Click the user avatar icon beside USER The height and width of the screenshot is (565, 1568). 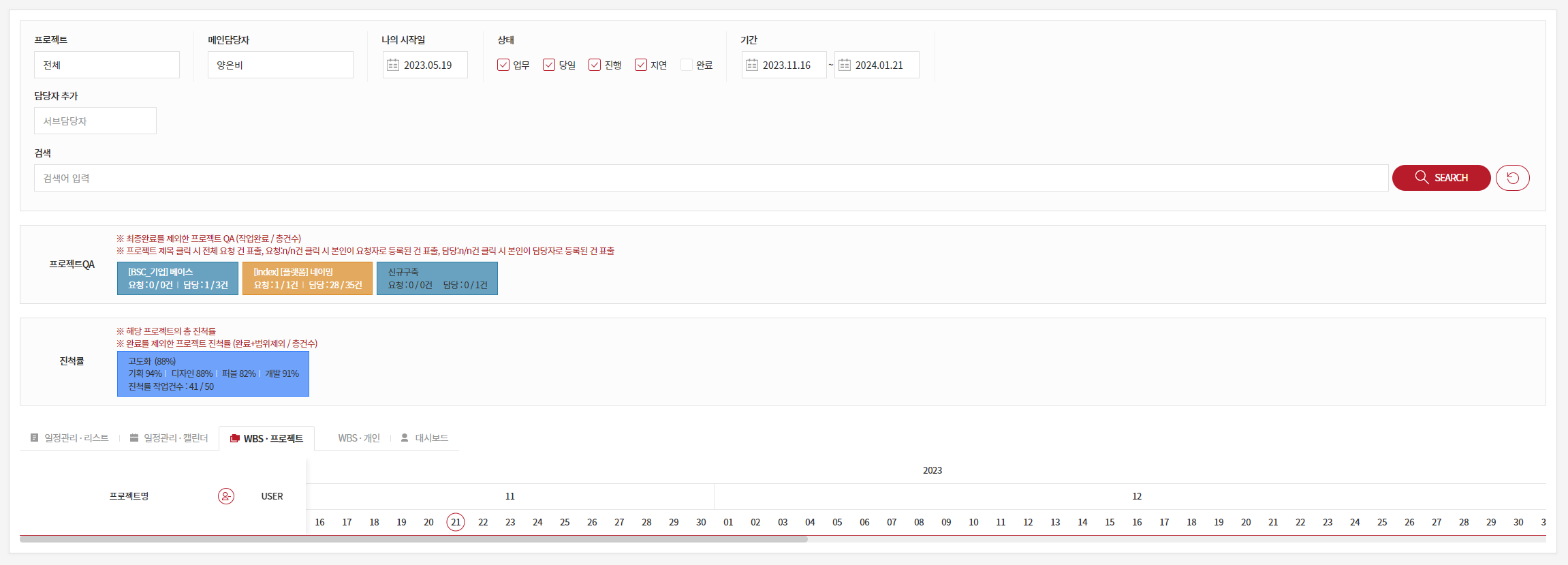226,496
